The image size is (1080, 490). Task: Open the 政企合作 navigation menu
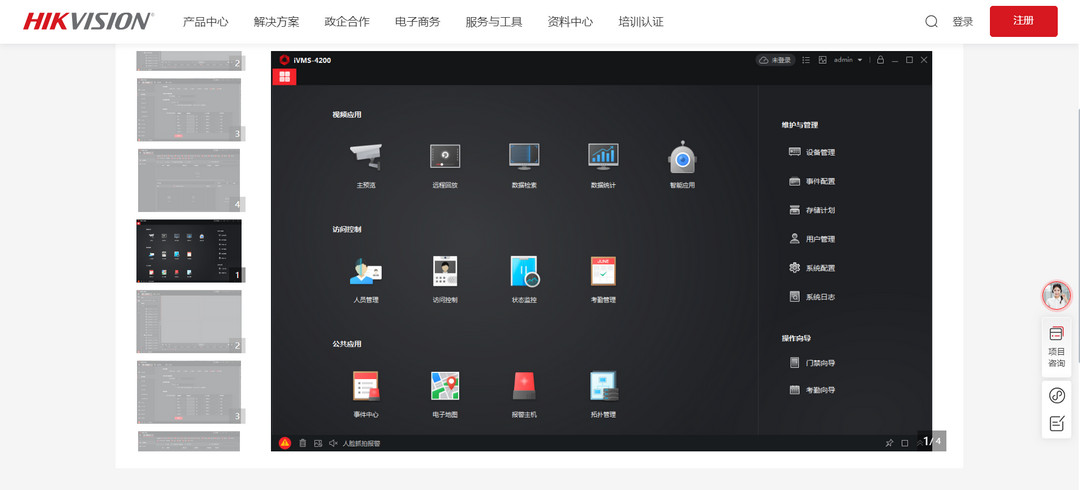click(x=347, y=21)
